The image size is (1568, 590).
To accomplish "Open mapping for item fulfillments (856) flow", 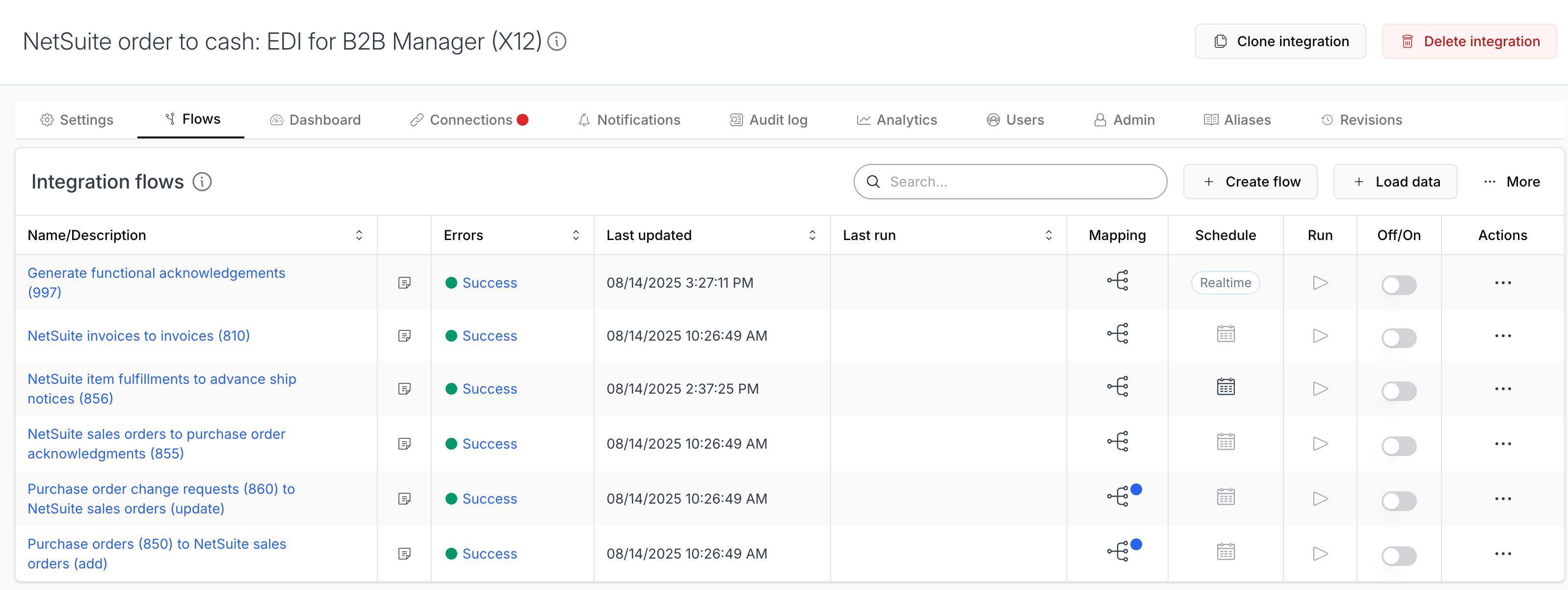I will coord(1118,387).
